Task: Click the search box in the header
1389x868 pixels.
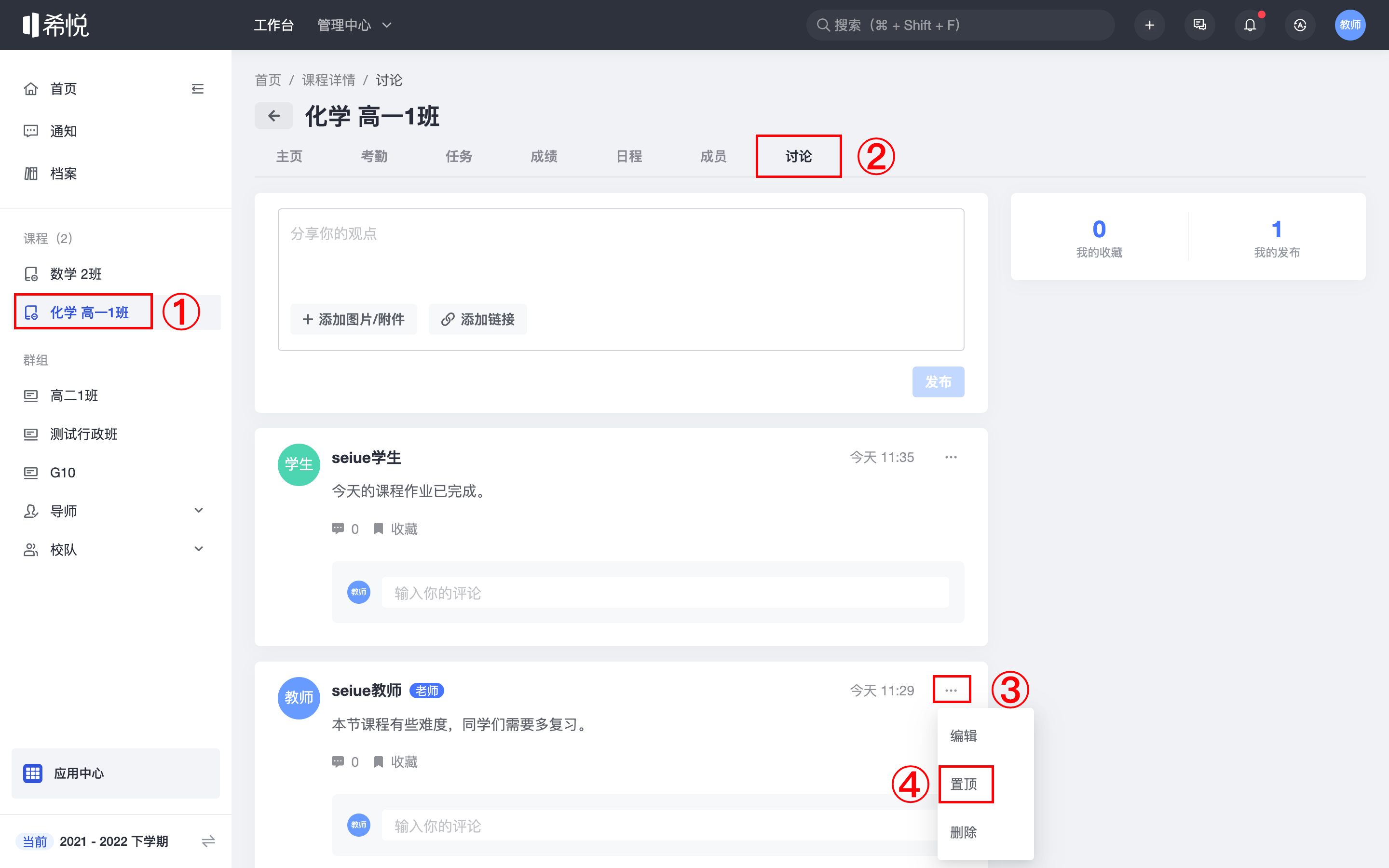Action: (960, 25)
